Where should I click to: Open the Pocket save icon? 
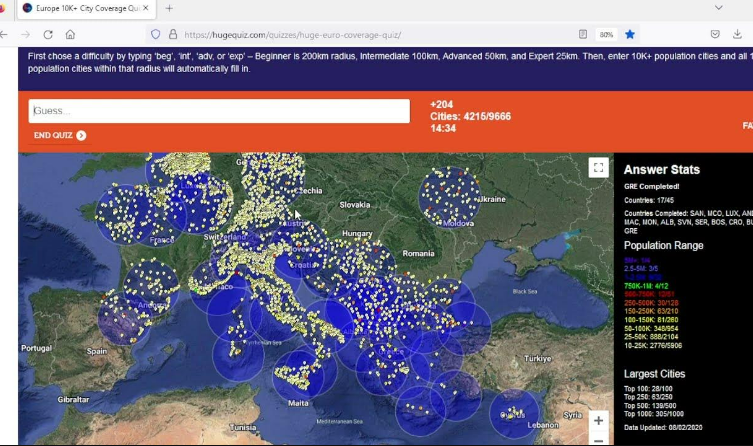click(715, 34)
